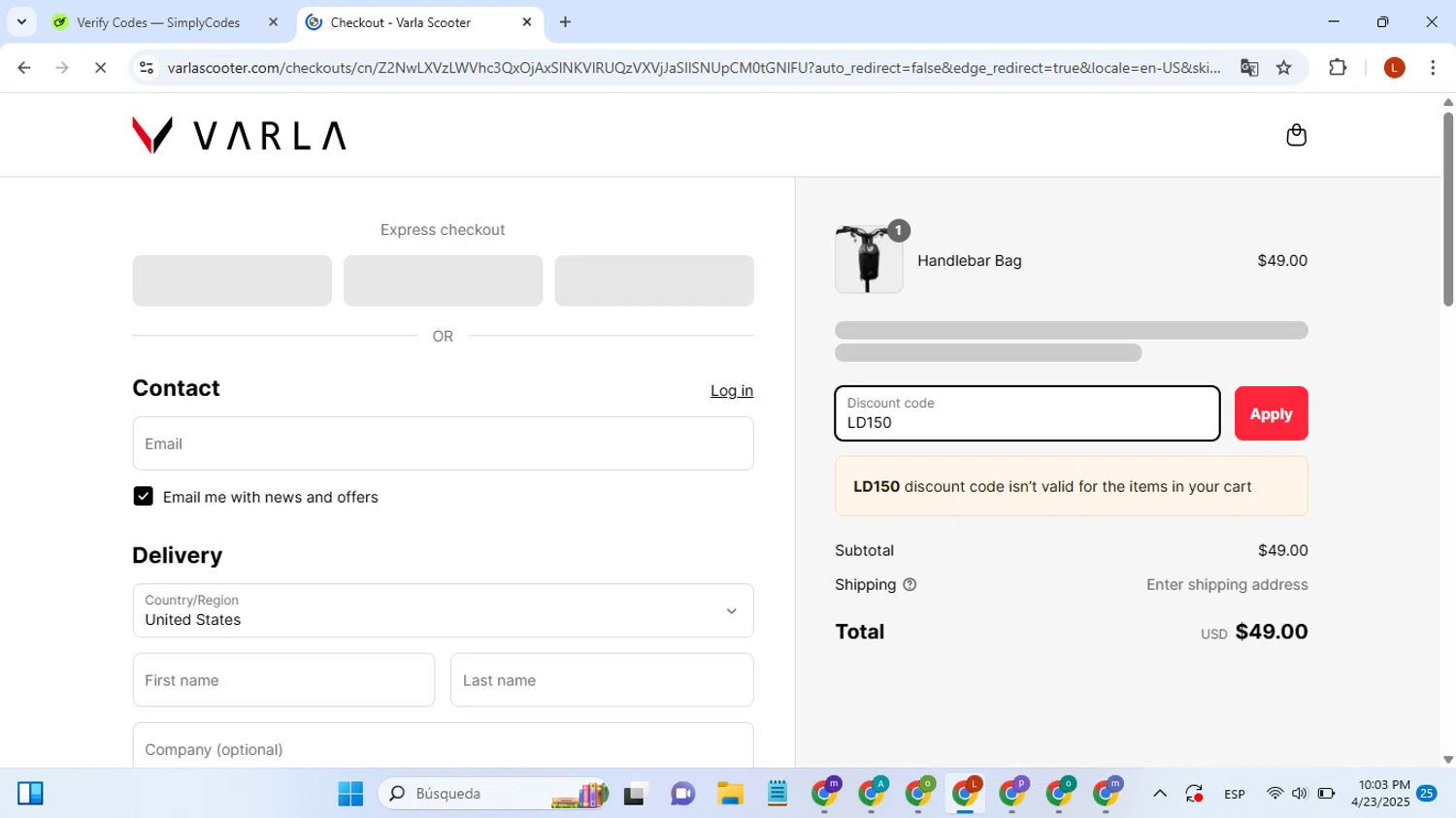Stop page loading in browser toolbar

pyautogui.click(x=100, y=68)
